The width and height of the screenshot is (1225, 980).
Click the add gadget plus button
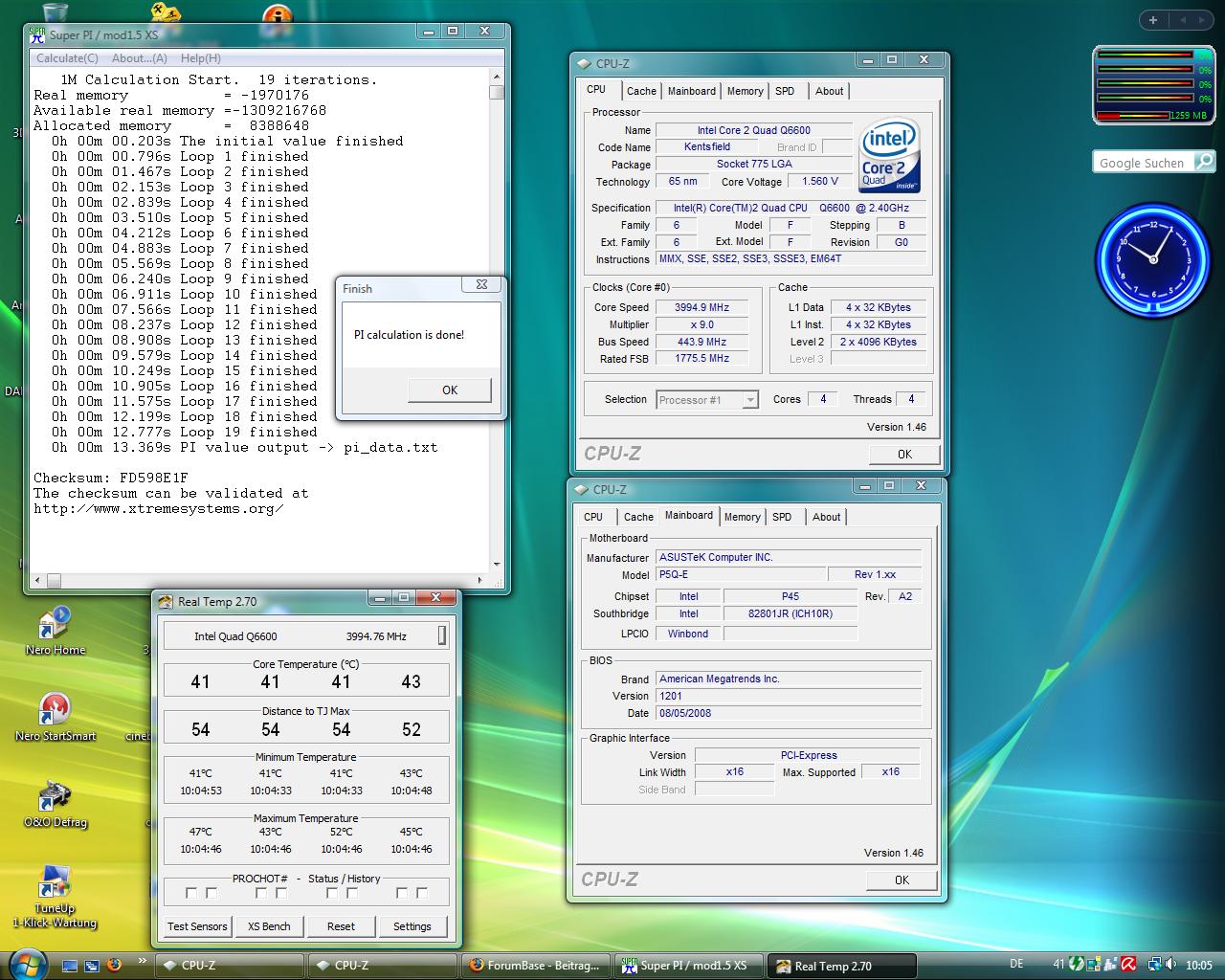(x=1153, y=20)
